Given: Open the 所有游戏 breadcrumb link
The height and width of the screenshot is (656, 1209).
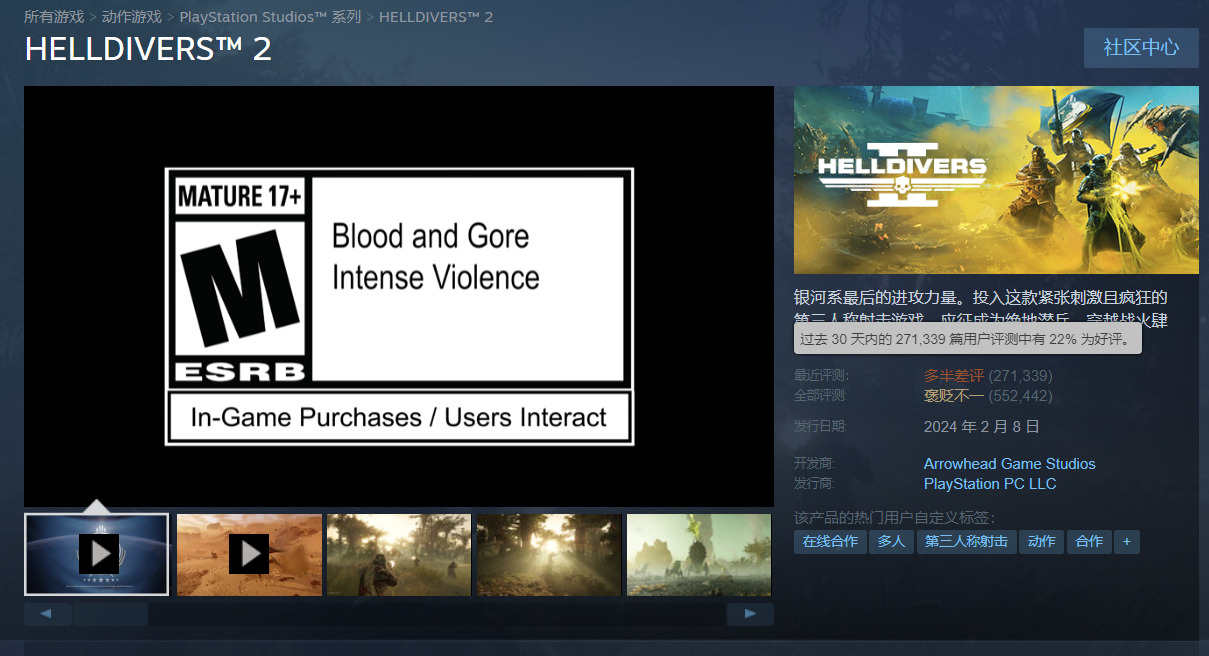Looking at the screenshot, I should click(x=54, y=17).
